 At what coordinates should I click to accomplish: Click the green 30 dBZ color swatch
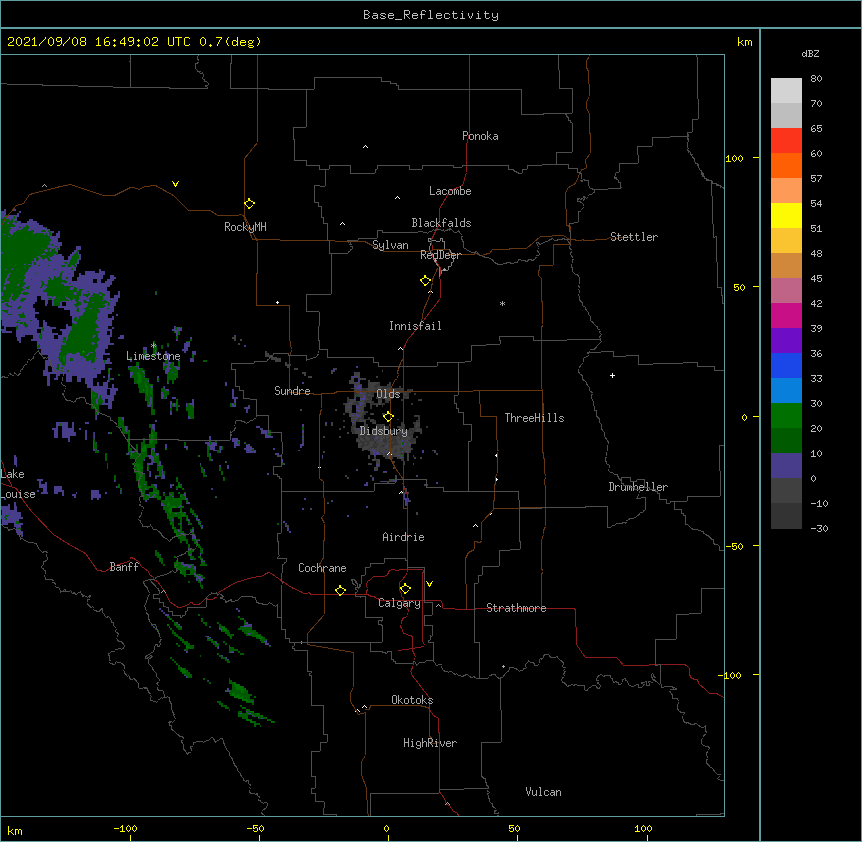pyautogui.click(x=786, y=416)
